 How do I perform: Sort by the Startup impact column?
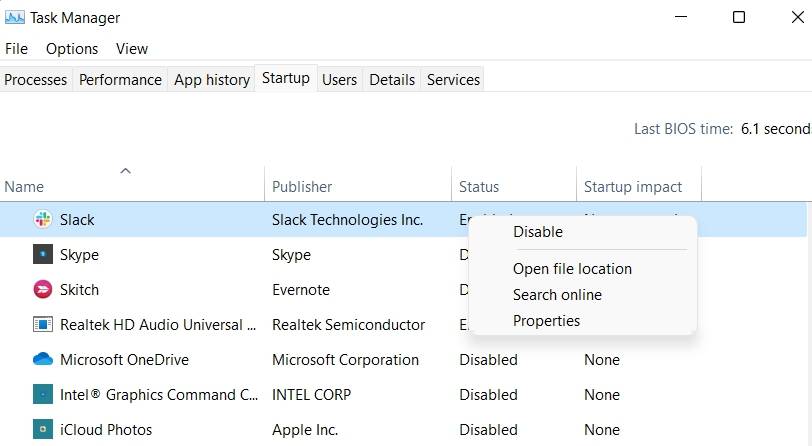click(x=633, y=187)
